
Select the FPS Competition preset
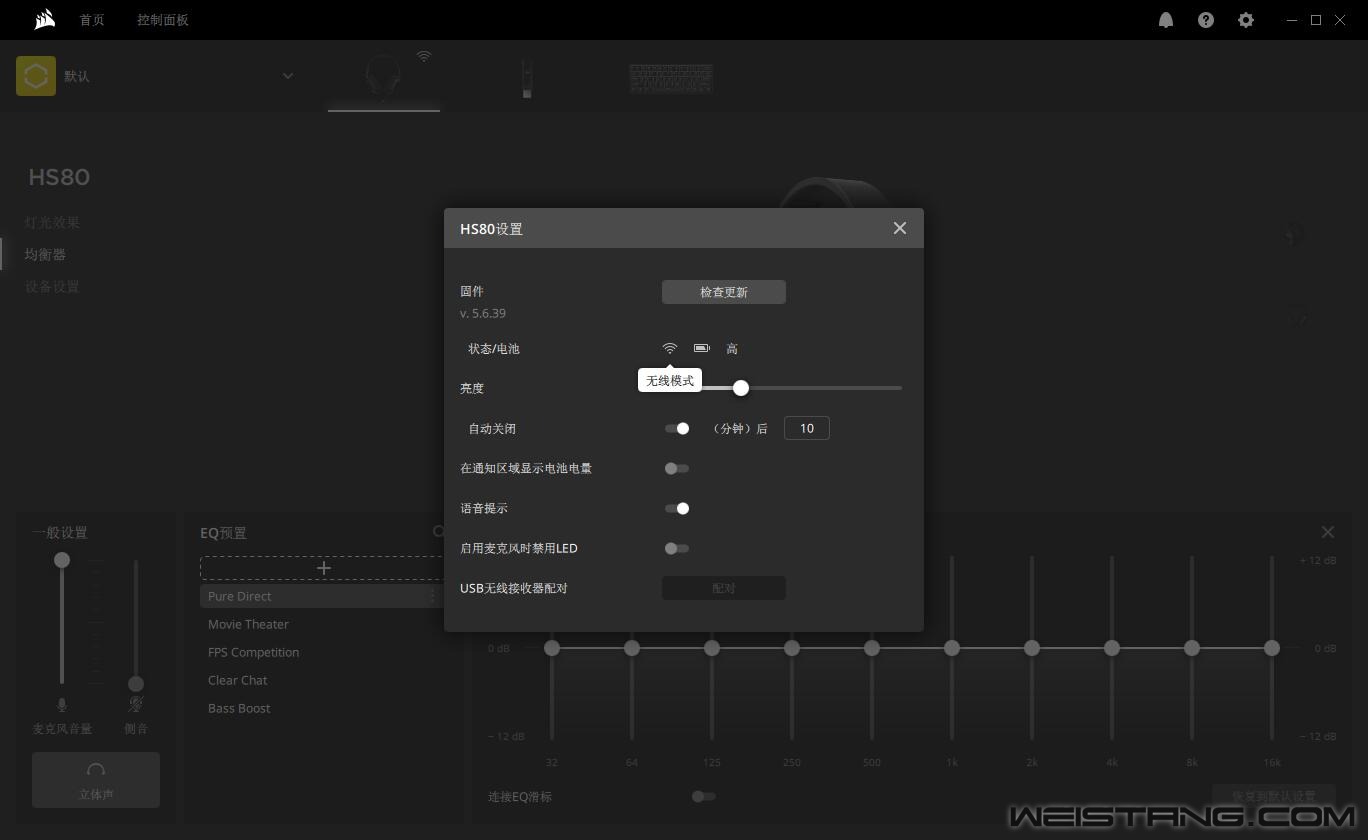coord(253,652)
